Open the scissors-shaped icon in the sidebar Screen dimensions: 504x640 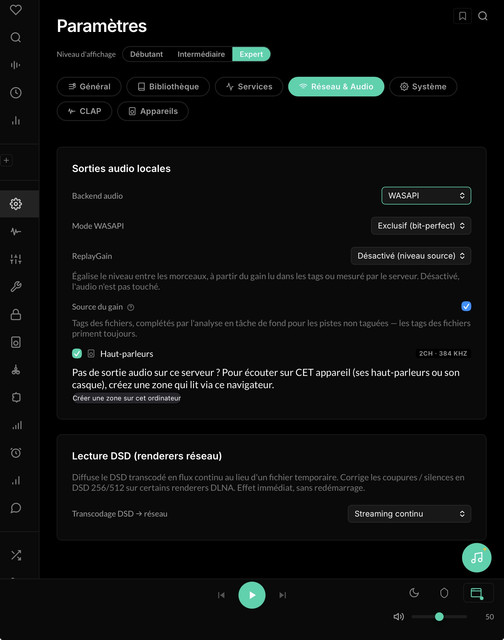[16, 370]
